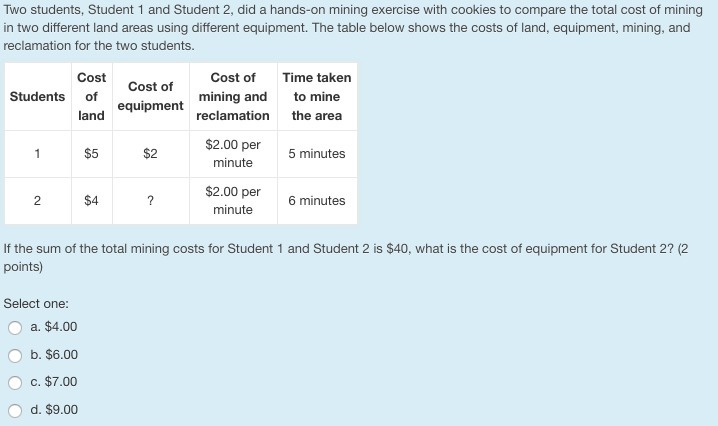This screenshot has height=426, width=718.
Task: Click the "Students" column header
Action: 37,96
